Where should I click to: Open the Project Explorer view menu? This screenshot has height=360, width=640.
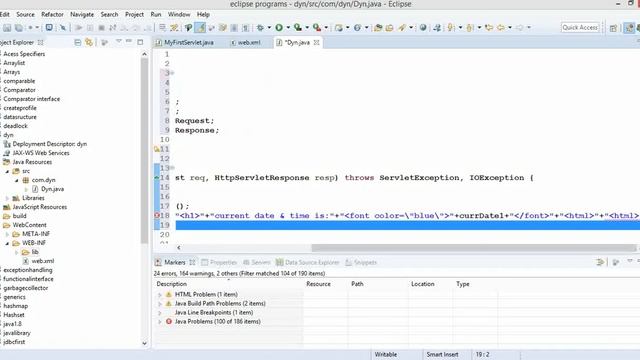pos(118,42)
